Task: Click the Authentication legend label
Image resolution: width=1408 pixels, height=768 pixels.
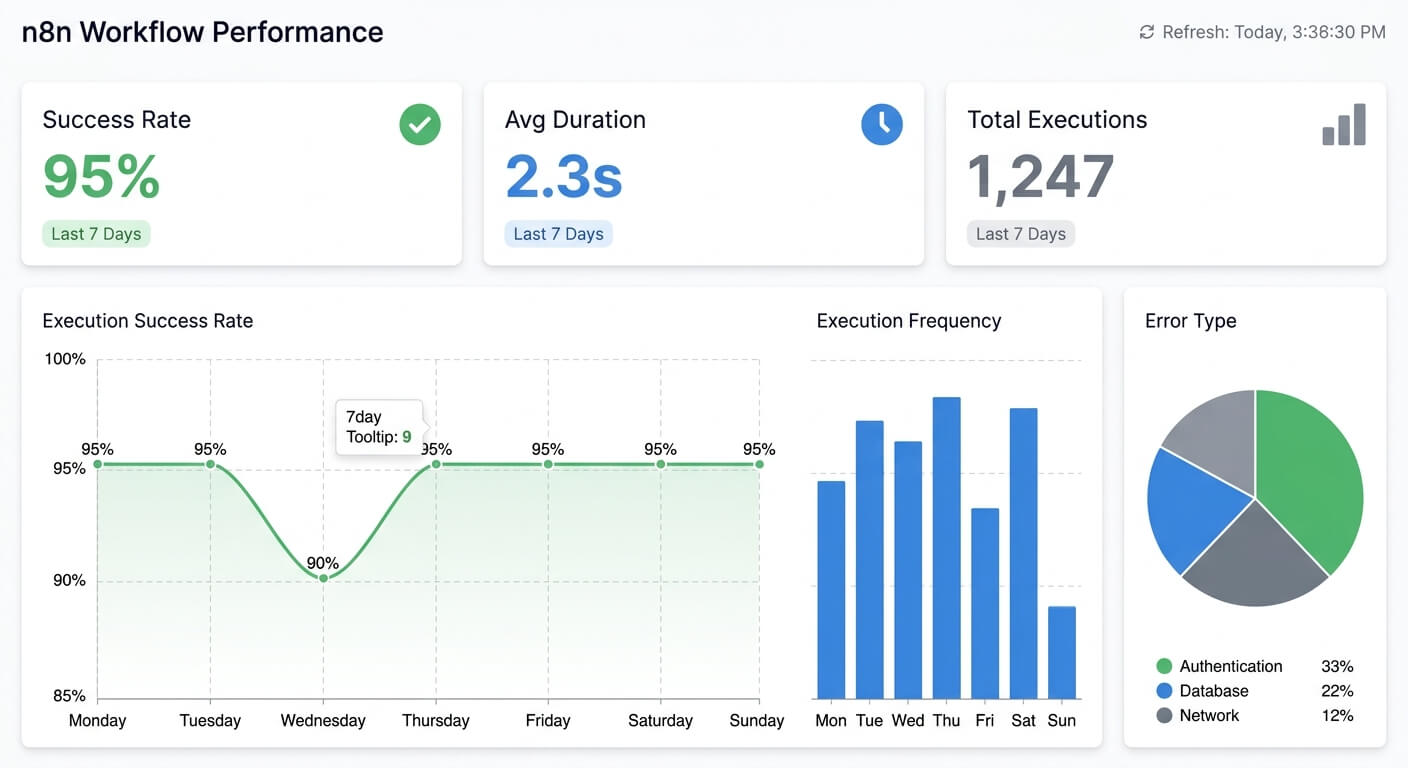Action: 1231,666
